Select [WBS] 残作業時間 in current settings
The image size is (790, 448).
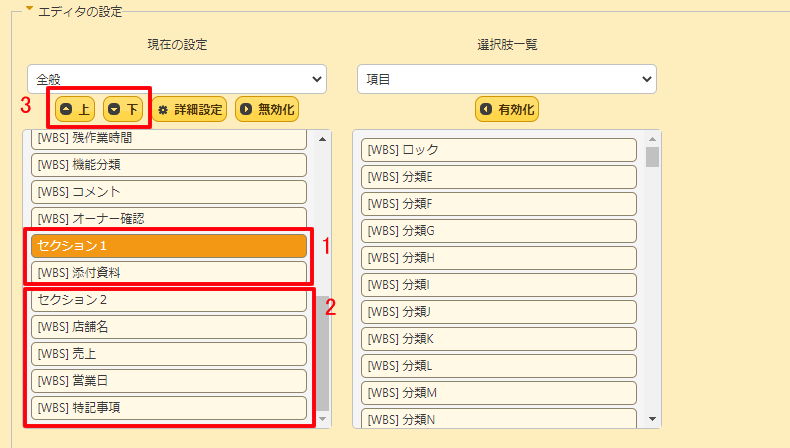[169, 139]
